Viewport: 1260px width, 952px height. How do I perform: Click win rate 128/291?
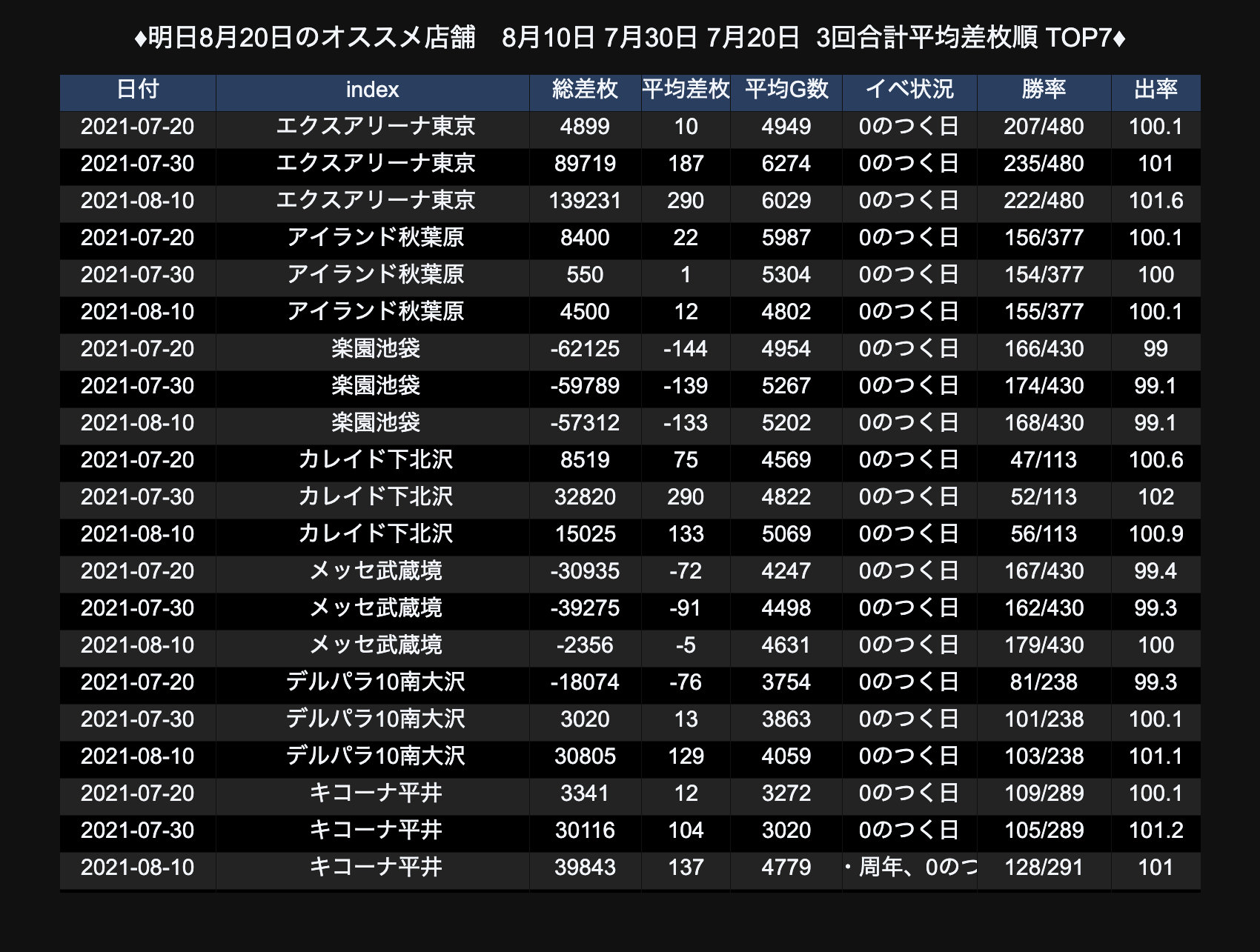click(1044, 868)
